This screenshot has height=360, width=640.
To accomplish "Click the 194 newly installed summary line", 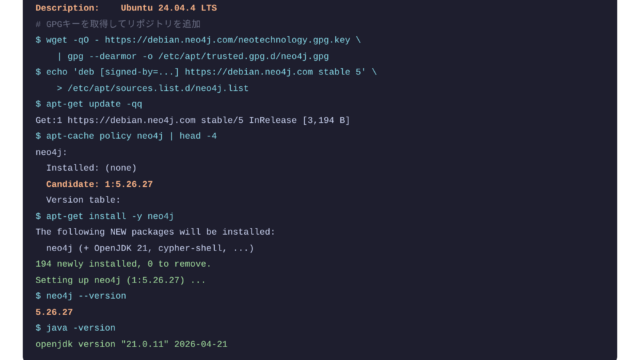I will point(123,264).
